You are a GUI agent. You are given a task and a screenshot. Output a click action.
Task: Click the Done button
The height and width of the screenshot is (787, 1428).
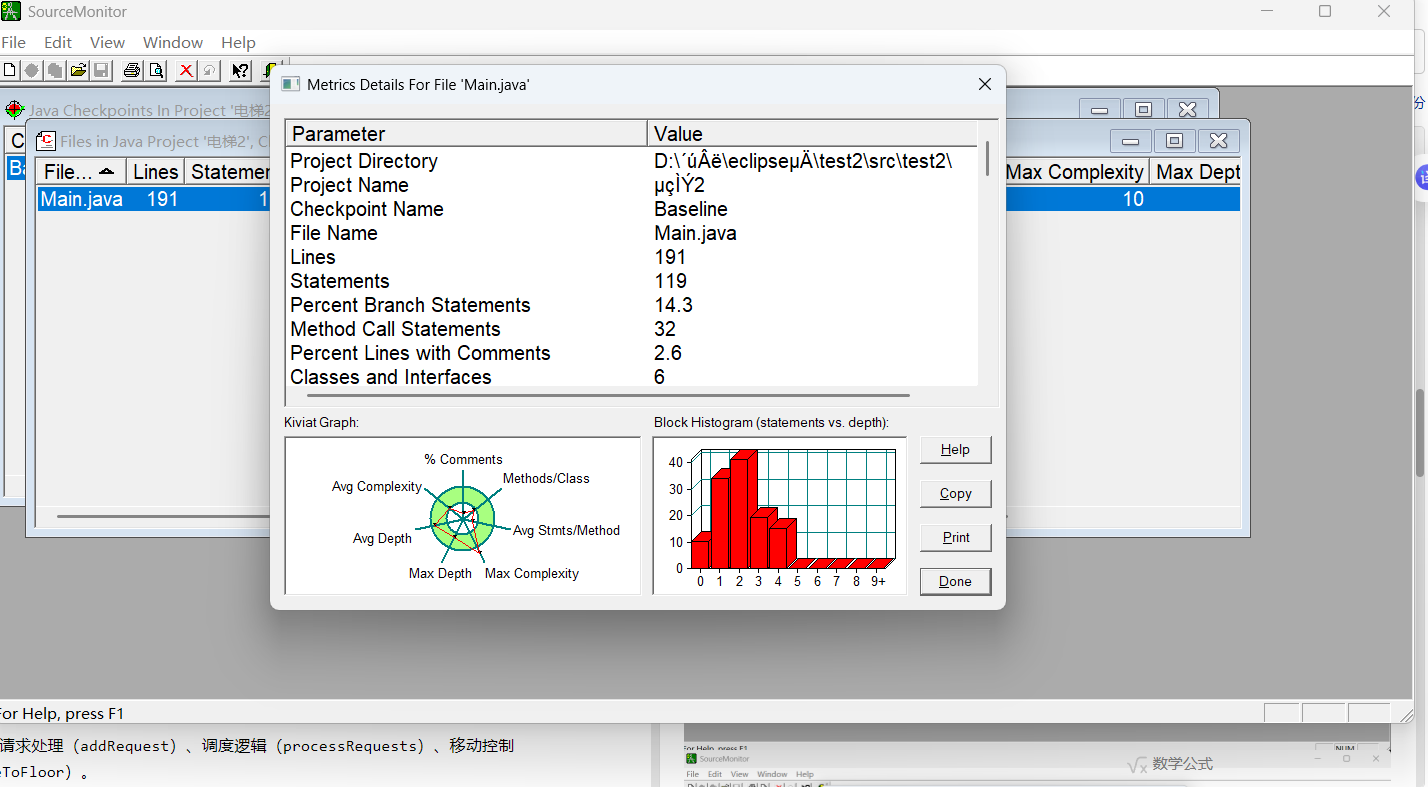(x=955, y=581)
